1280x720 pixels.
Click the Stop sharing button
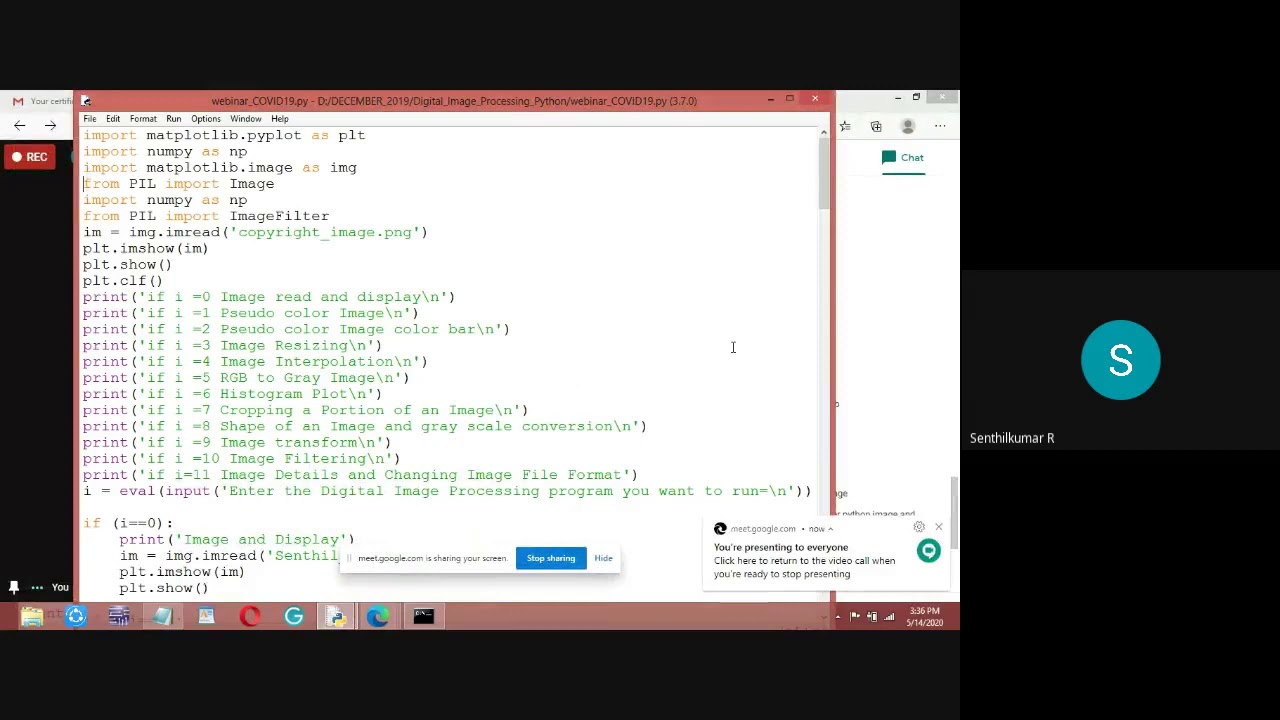551,558
